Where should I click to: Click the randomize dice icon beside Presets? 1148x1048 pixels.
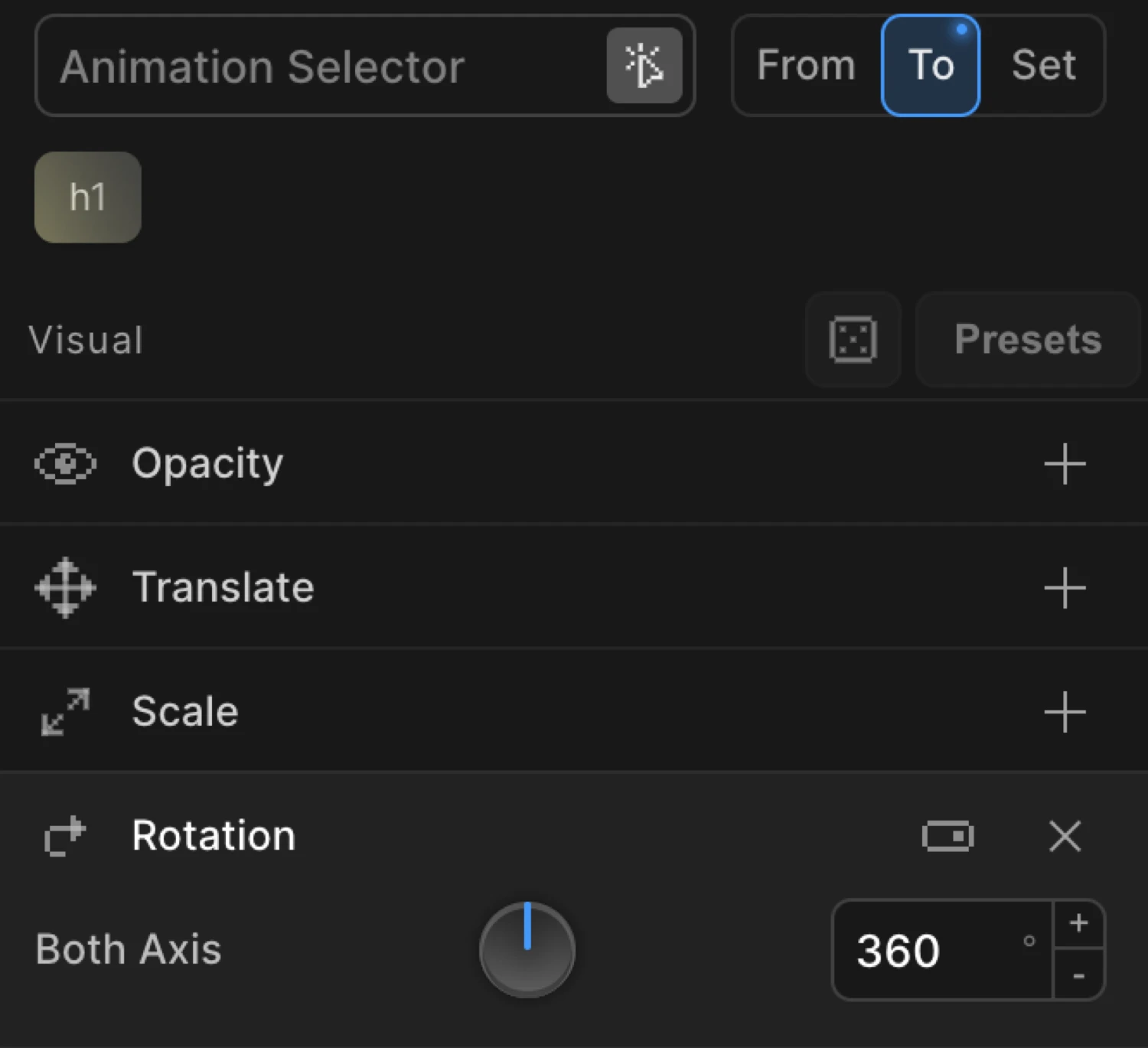(x=852, y=339)
